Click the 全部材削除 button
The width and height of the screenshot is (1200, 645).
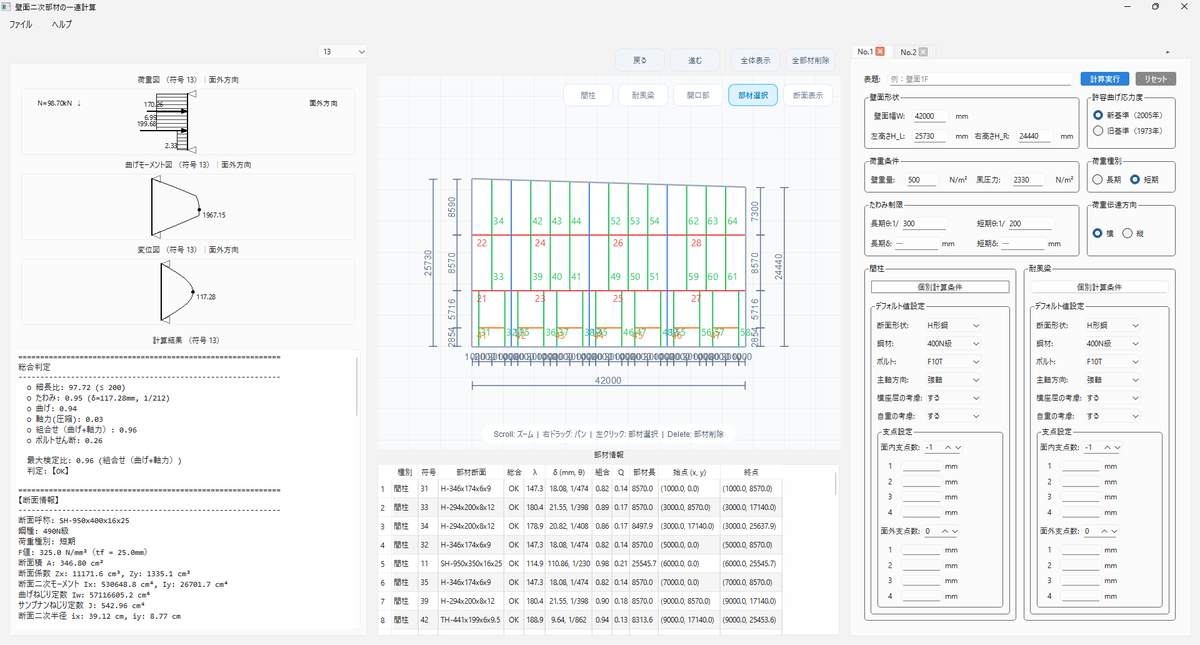[810, 60]
